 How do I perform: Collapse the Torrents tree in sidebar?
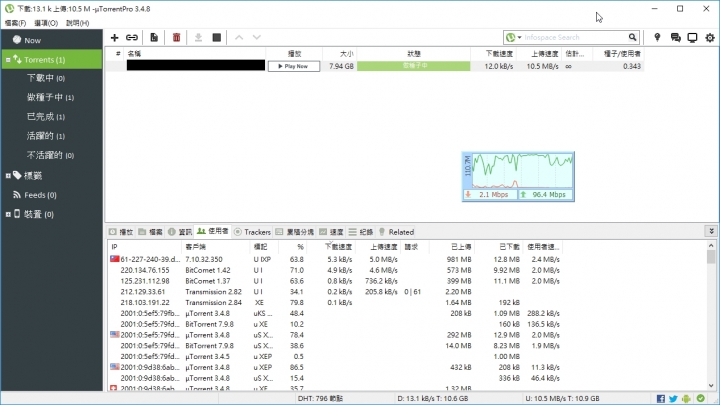tap(6, 60)
